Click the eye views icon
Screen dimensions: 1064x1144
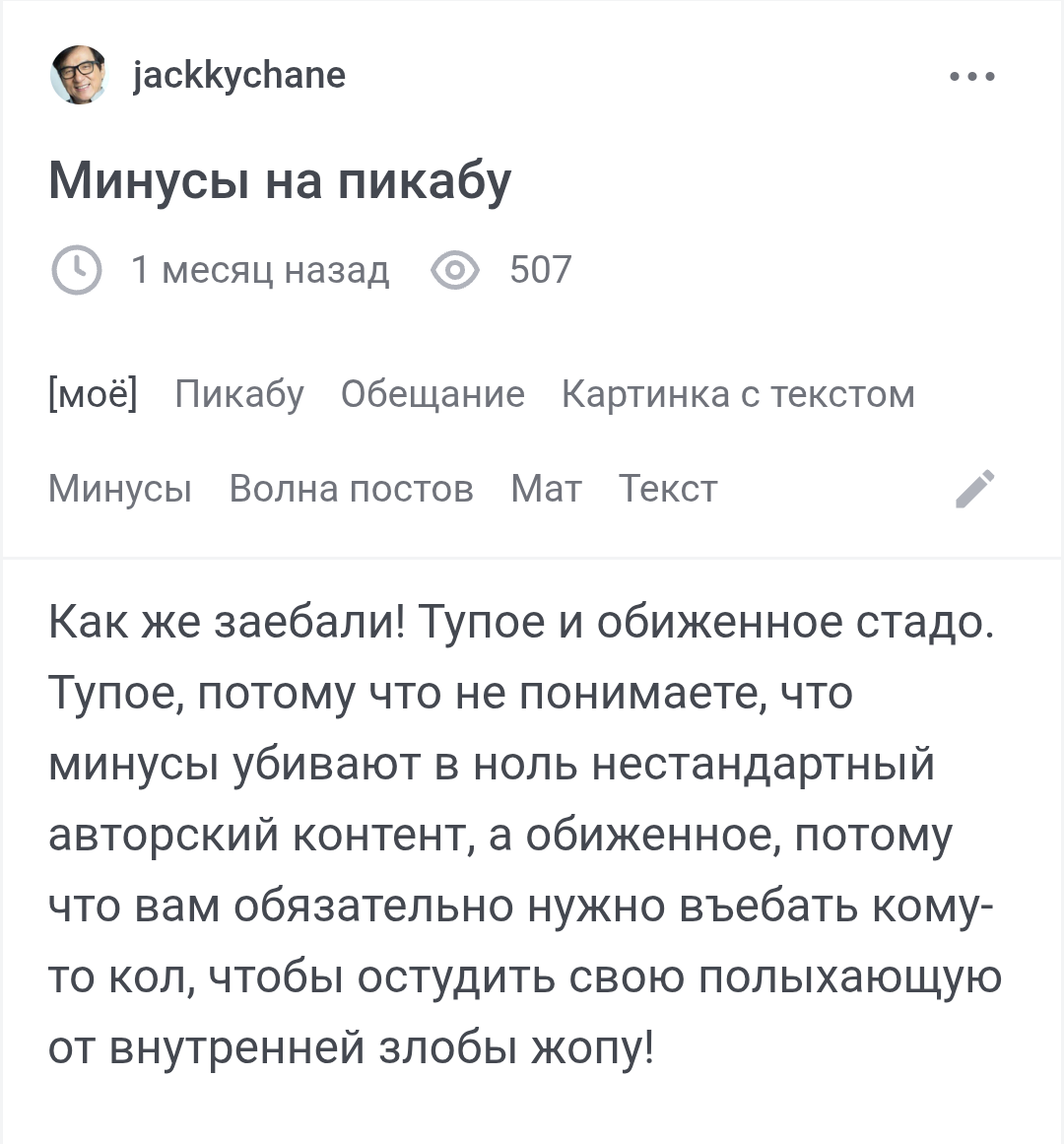click(455, 270)
